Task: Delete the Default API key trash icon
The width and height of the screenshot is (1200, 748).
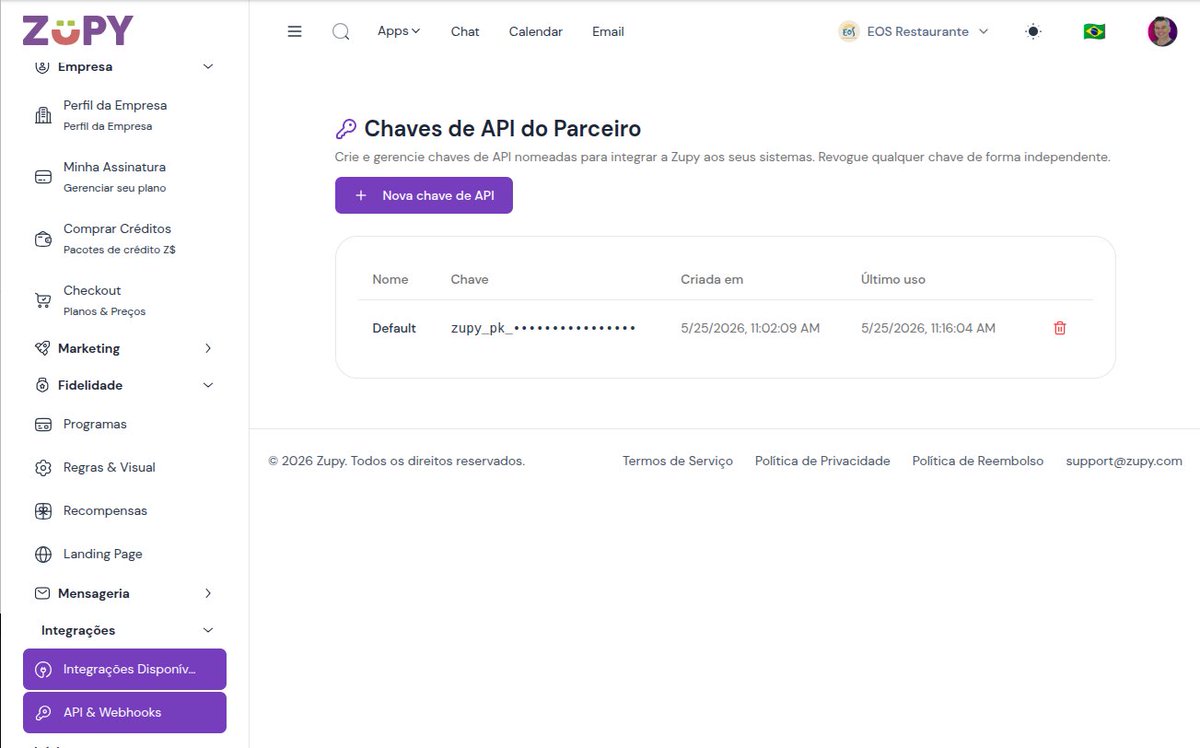Action: pyautogui.click(x=1060, y=328)
